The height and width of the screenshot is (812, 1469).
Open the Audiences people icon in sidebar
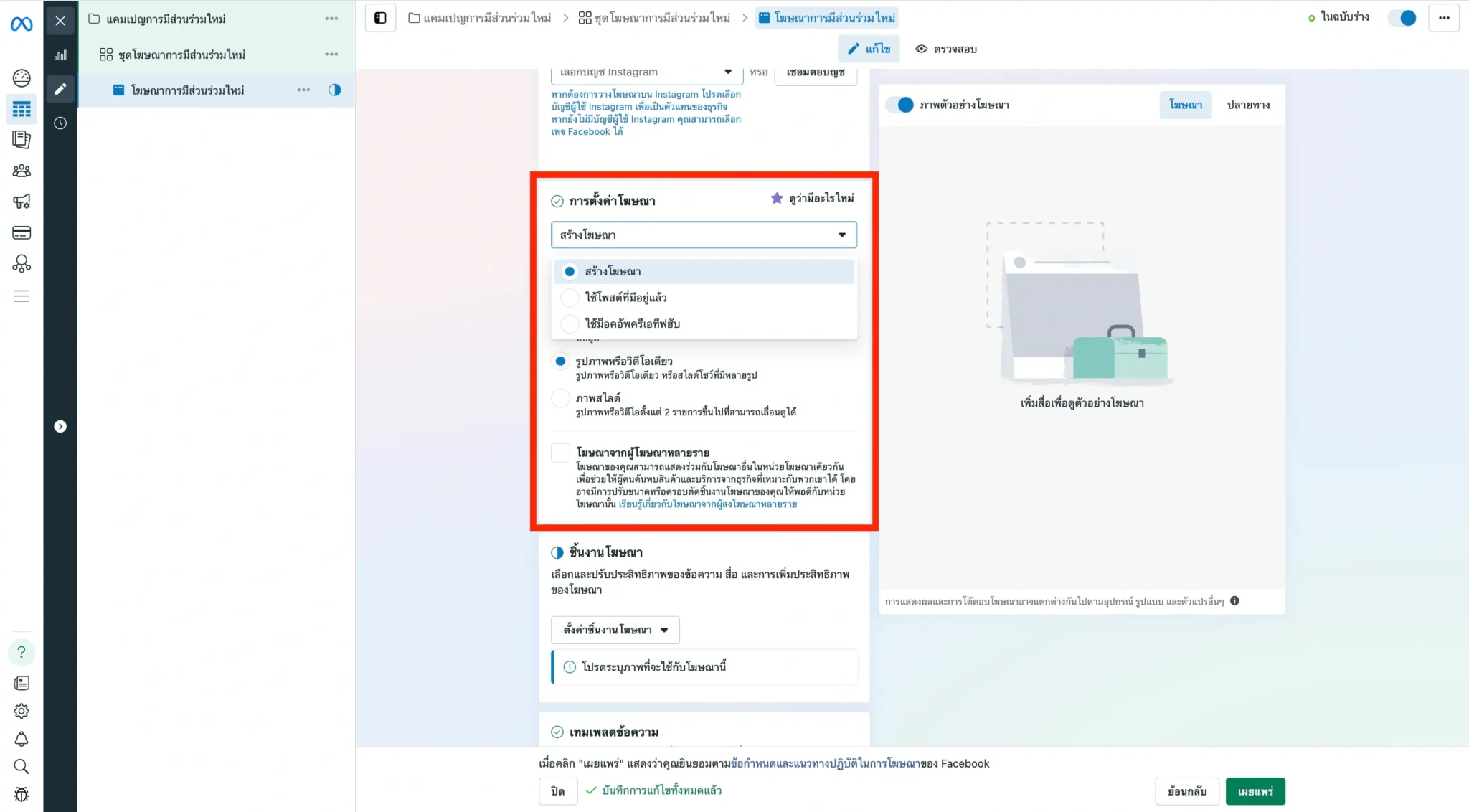click(x=22, y=171)
